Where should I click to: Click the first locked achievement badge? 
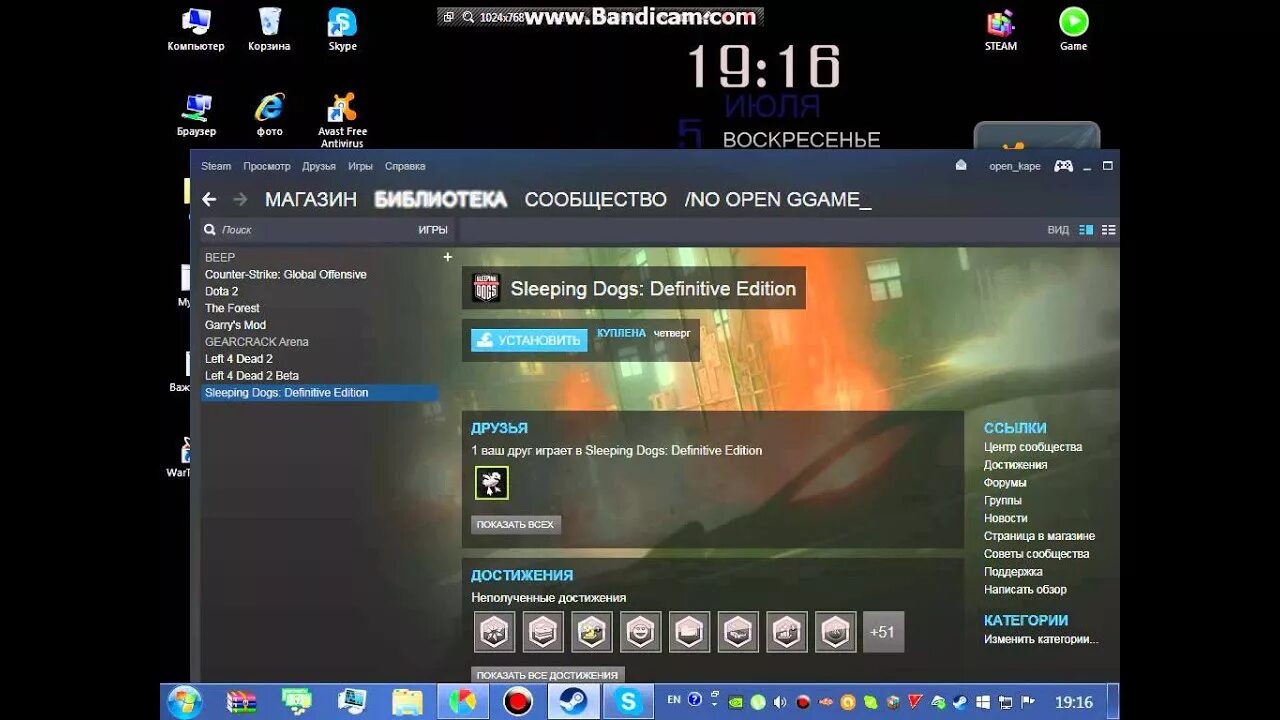click(494, 632)
